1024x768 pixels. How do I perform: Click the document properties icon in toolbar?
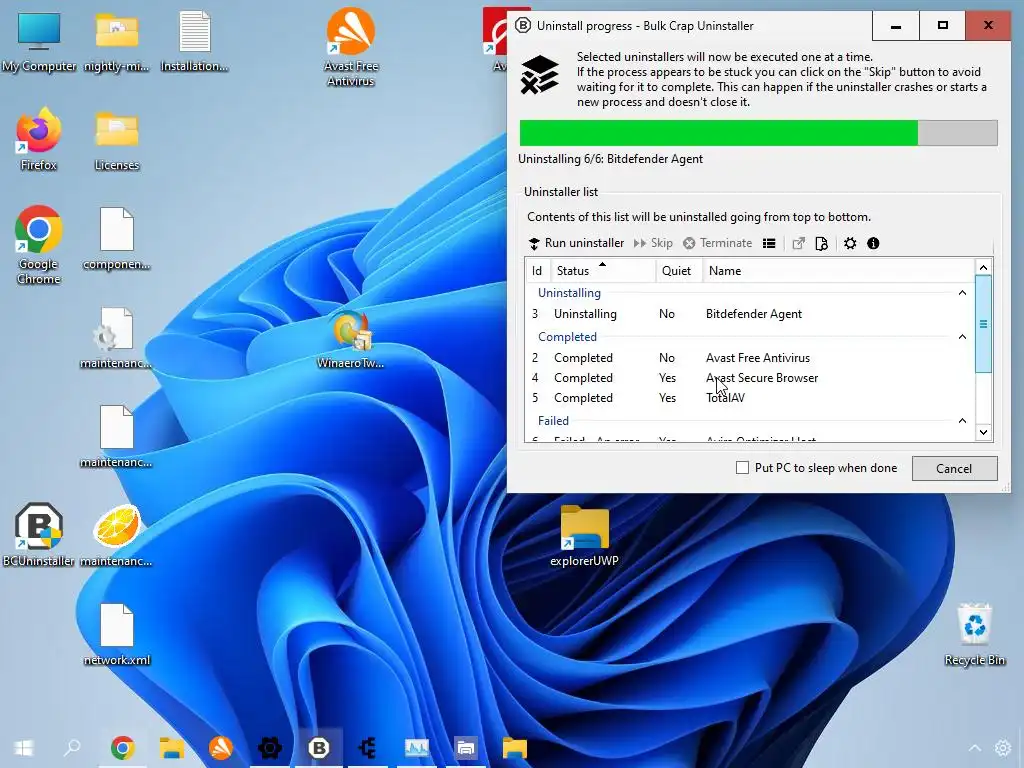pos(822,244)
